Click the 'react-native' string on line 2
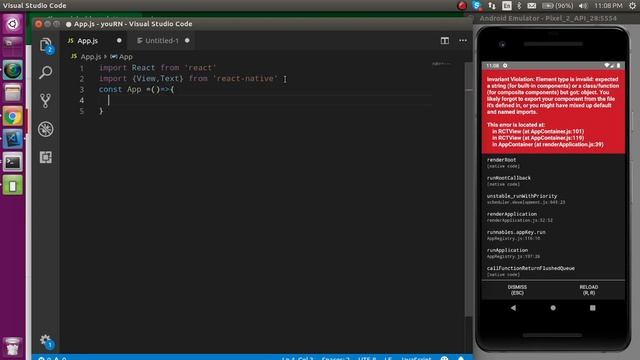This screenshot has height=360, width=640. 245,78
